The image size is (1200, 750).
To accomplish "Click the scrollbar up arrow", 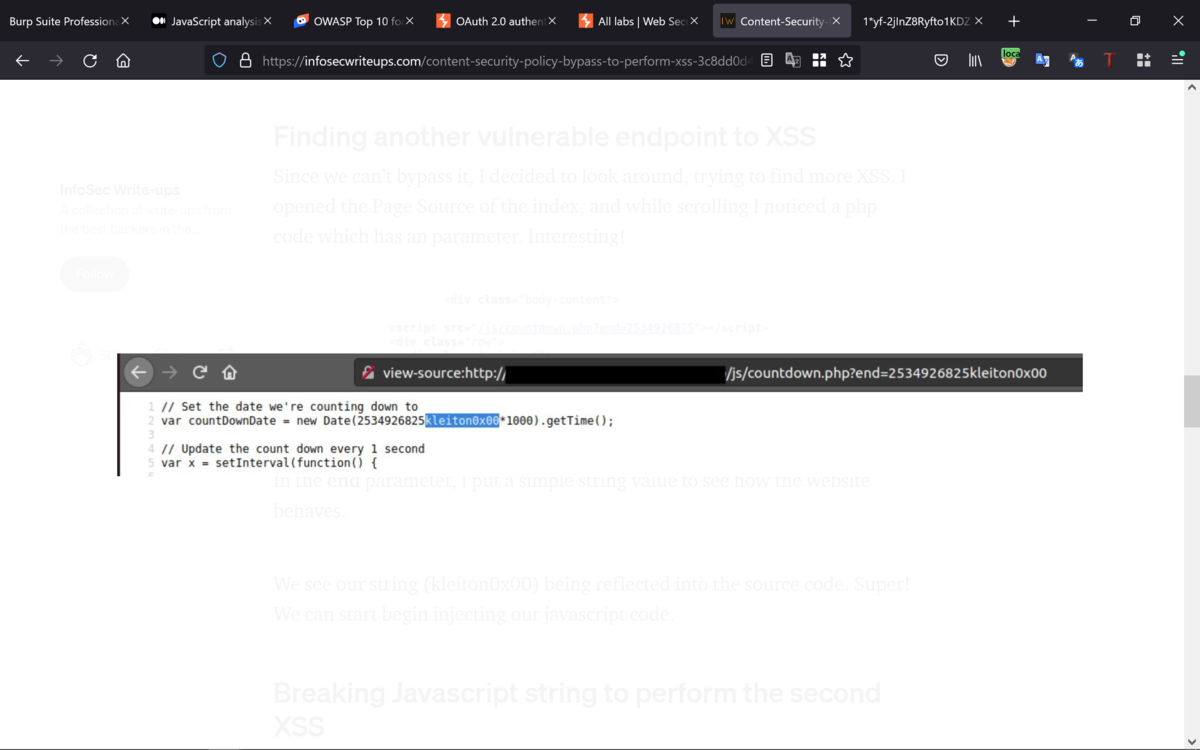I will [1191, 88].
